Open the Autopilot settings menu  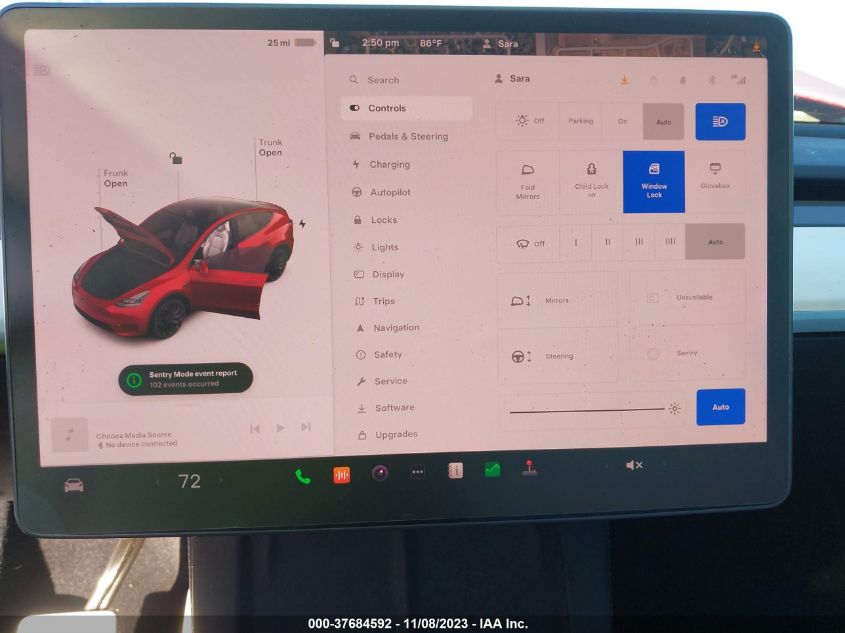point(390,192)
